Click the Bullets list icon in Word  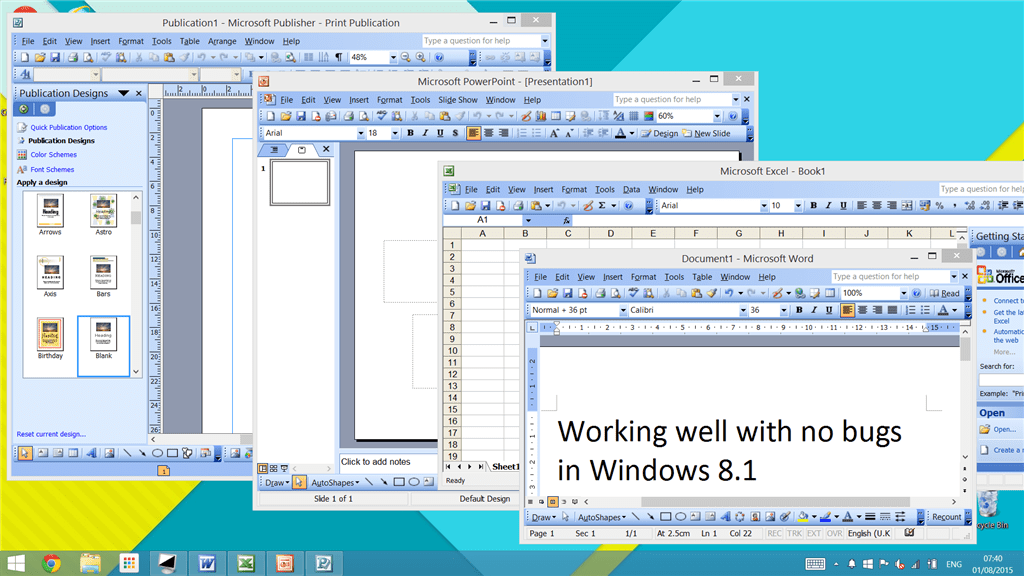[x=925, y=310]
